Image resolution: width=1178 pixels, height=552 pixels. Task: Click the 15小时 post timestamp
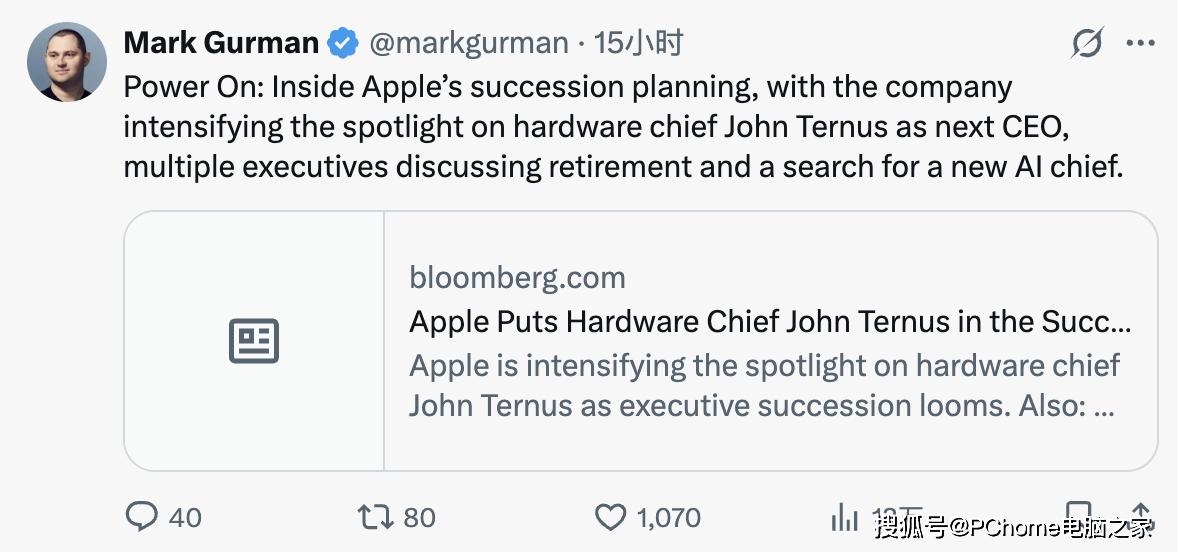coord(638,43)
